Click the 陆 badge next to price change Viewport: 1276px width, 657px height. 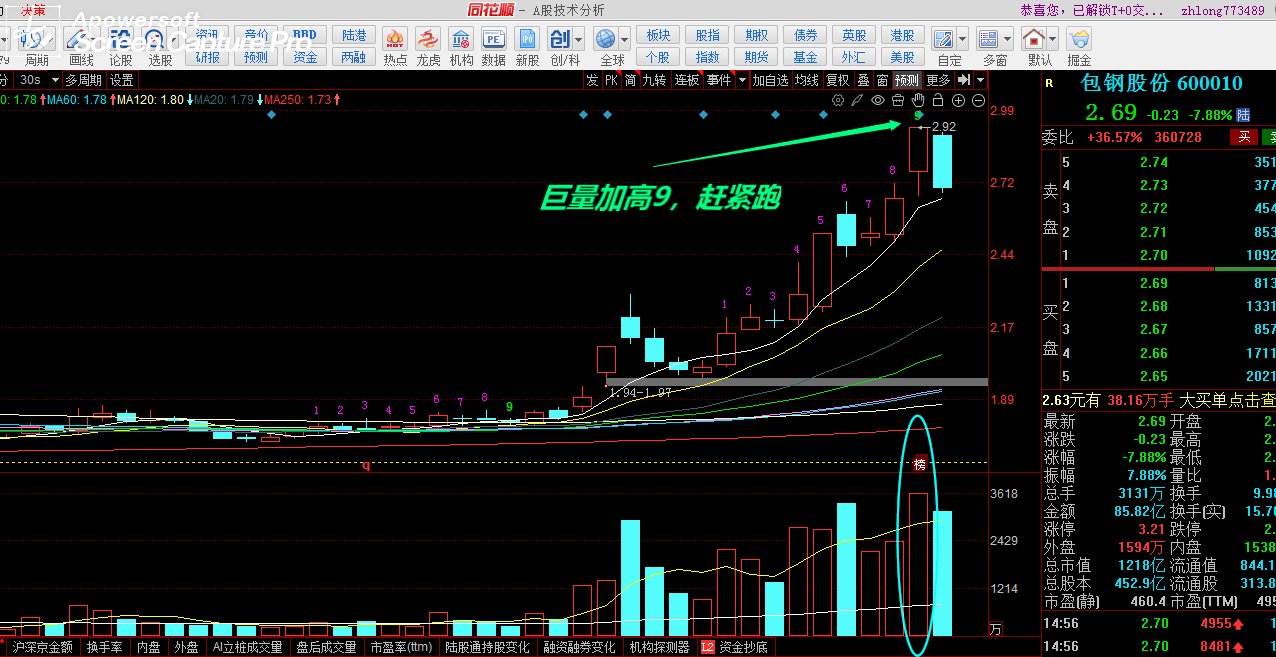point(1243,115)
